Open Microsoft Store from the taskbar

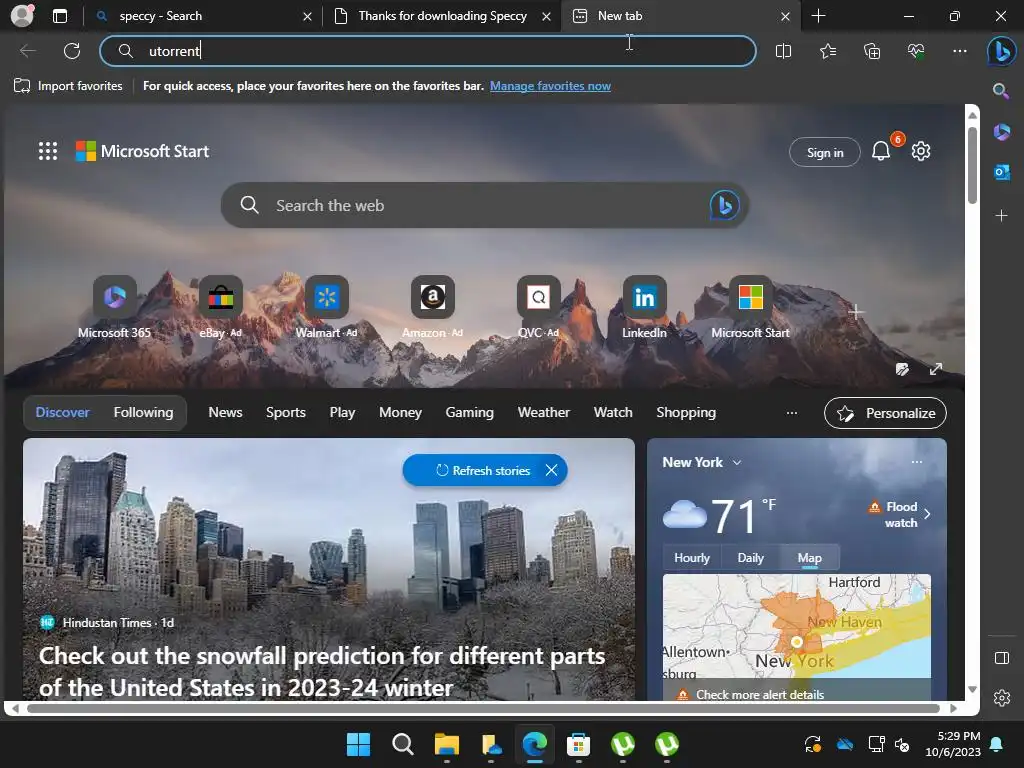click(x=578, y=744)
